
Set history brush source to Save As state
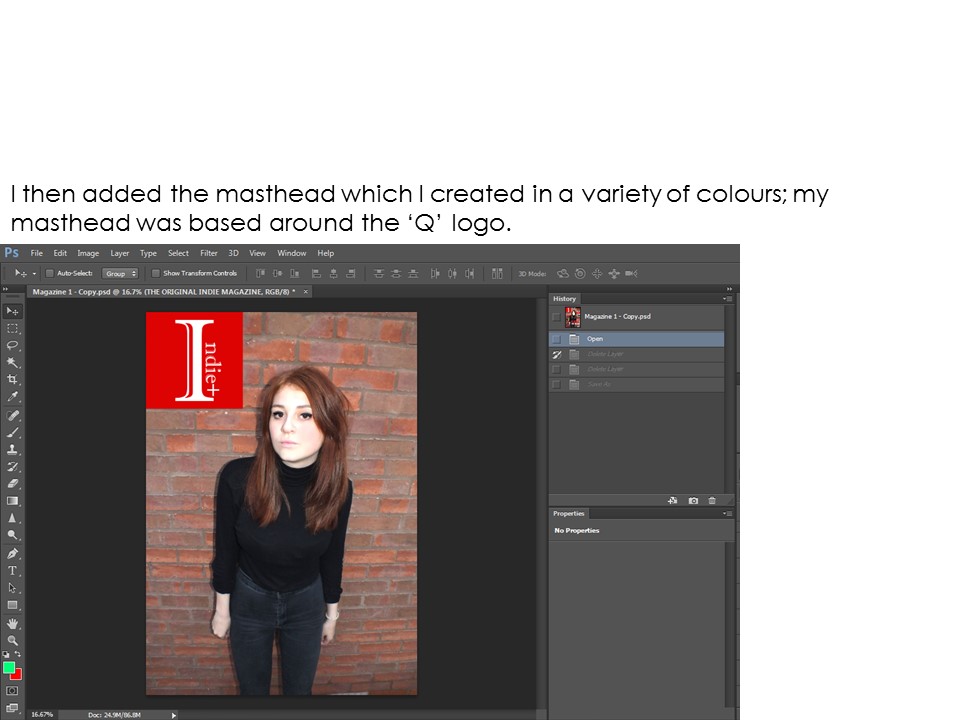point(556,384)
